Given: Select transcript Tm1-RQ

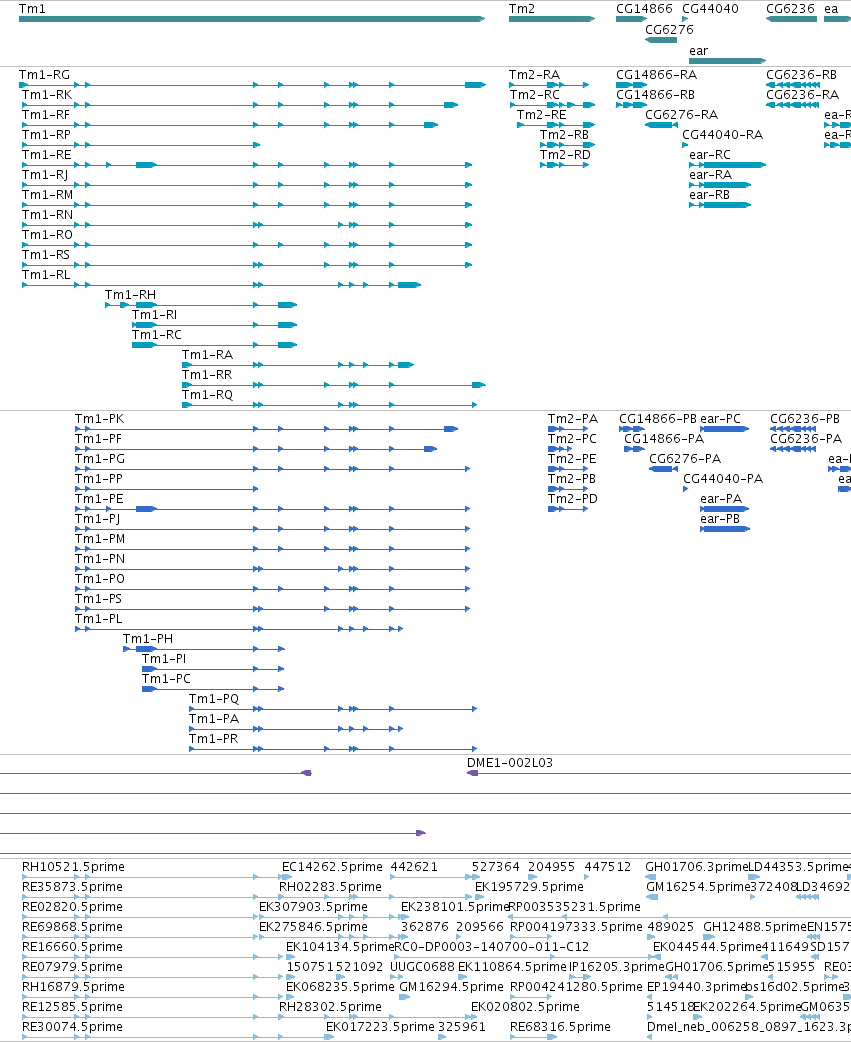Looking at the screenshot, I should click(330, 404).
